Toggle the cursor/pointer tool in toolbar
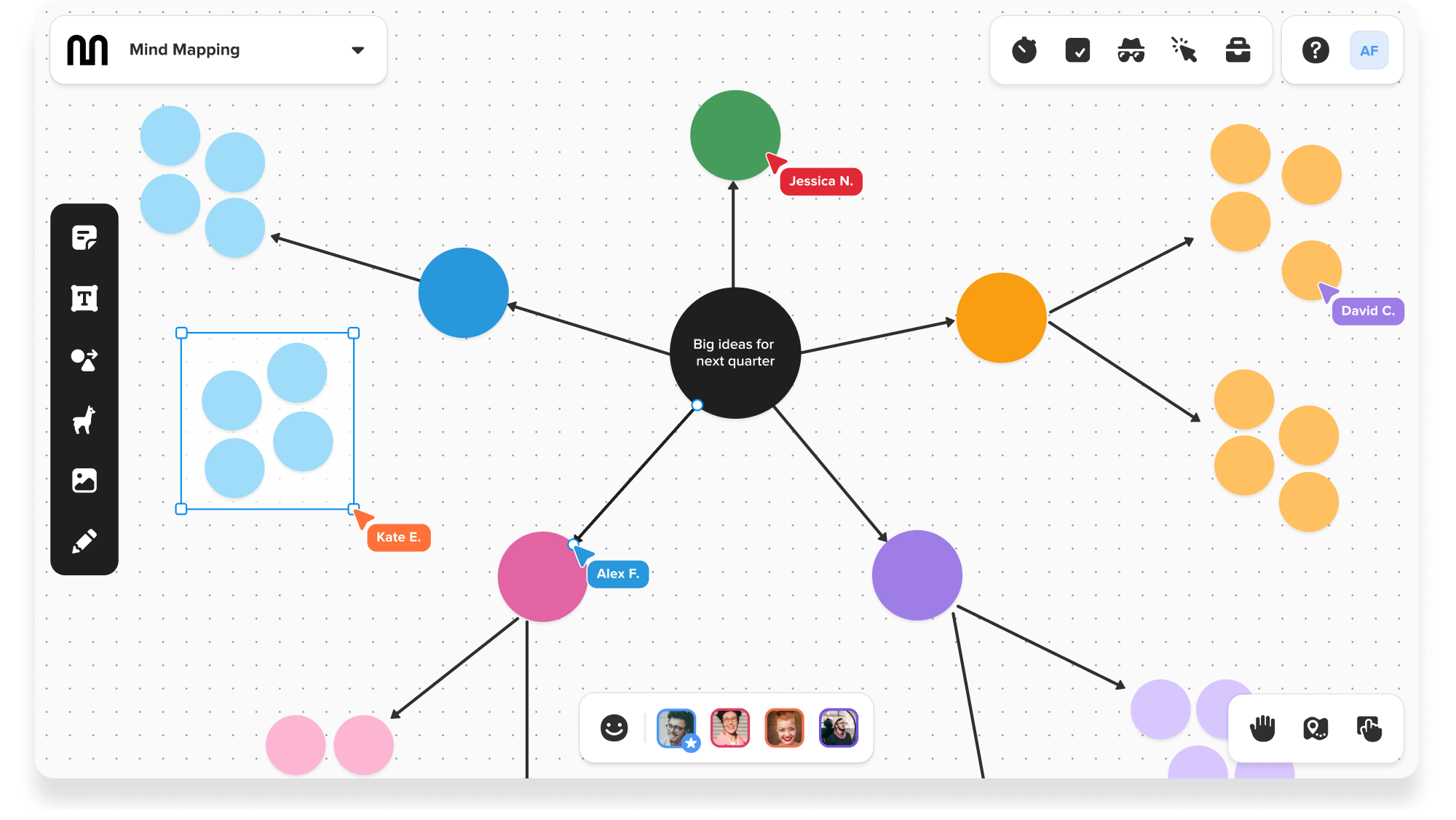1456x820 pixels. (1185, 49)
